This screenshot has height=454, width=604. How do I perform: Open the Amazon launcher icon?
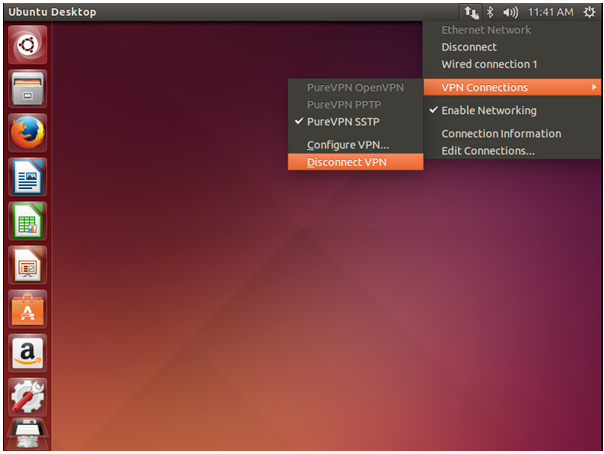pyautogui.click(x=27, y=353)
